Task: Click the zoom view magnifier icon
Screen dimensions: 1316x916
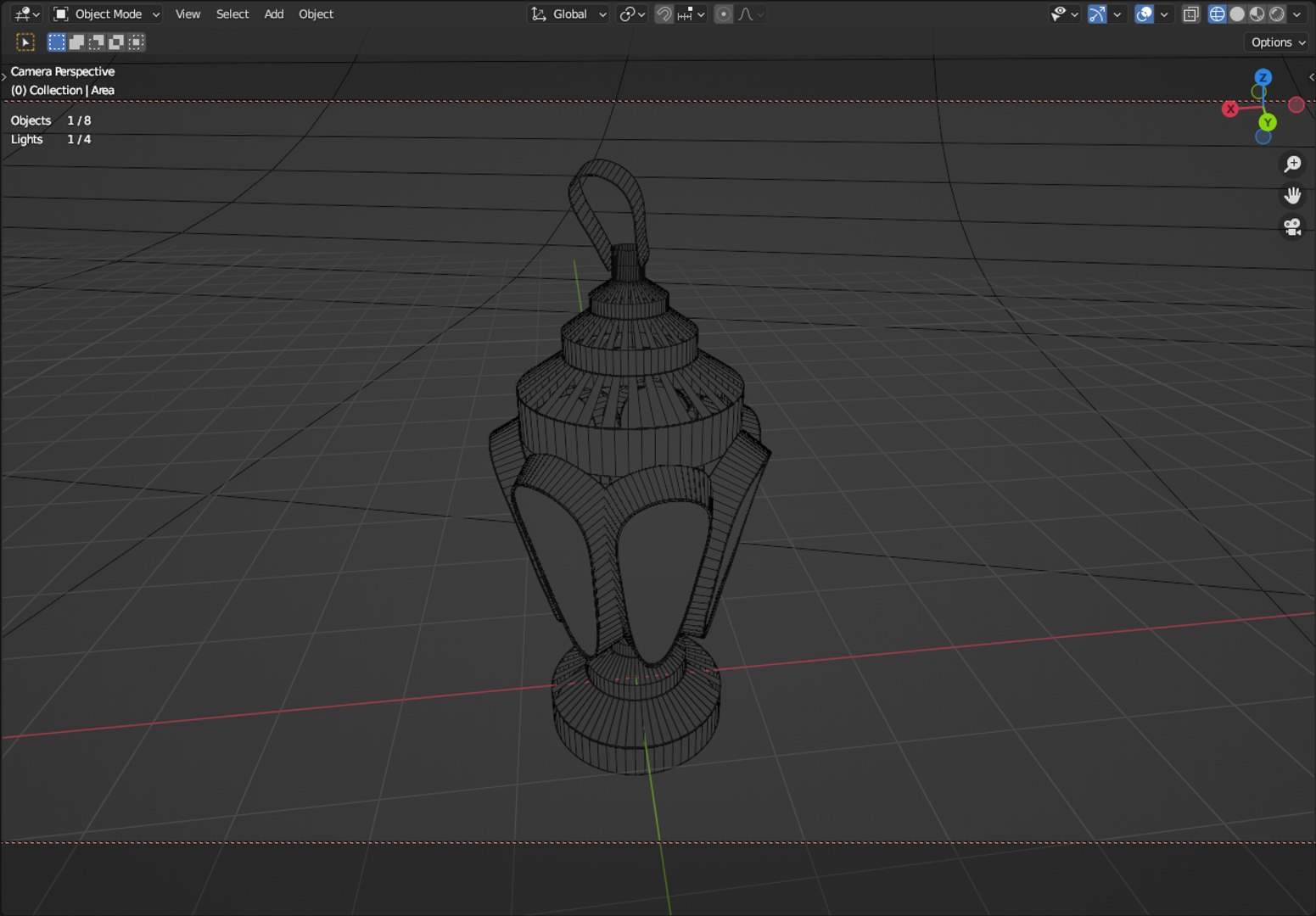Action: pos(1292,164)
